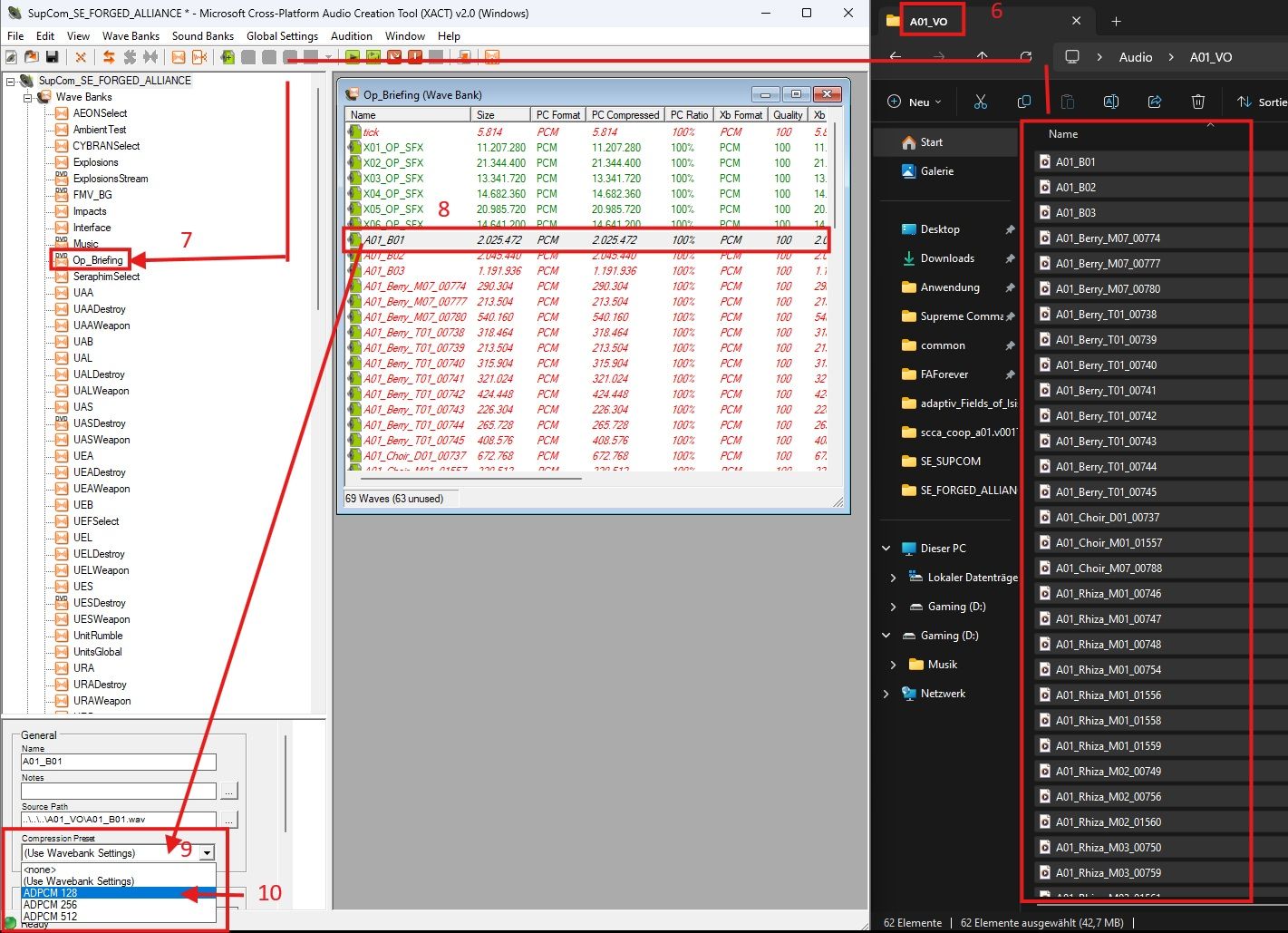The height and width of the screenshot is (933, 1288).
Task: Refresh the Explorer folder view
Action: coord(1026,56)
